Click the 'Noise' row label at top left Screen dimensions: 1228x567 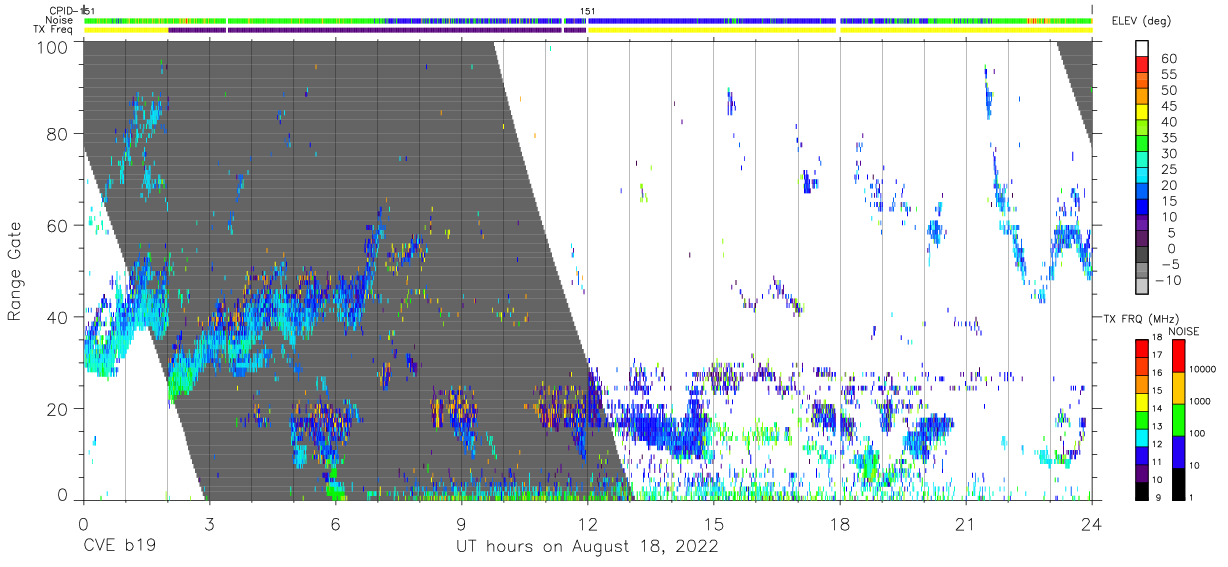(60, 20)
